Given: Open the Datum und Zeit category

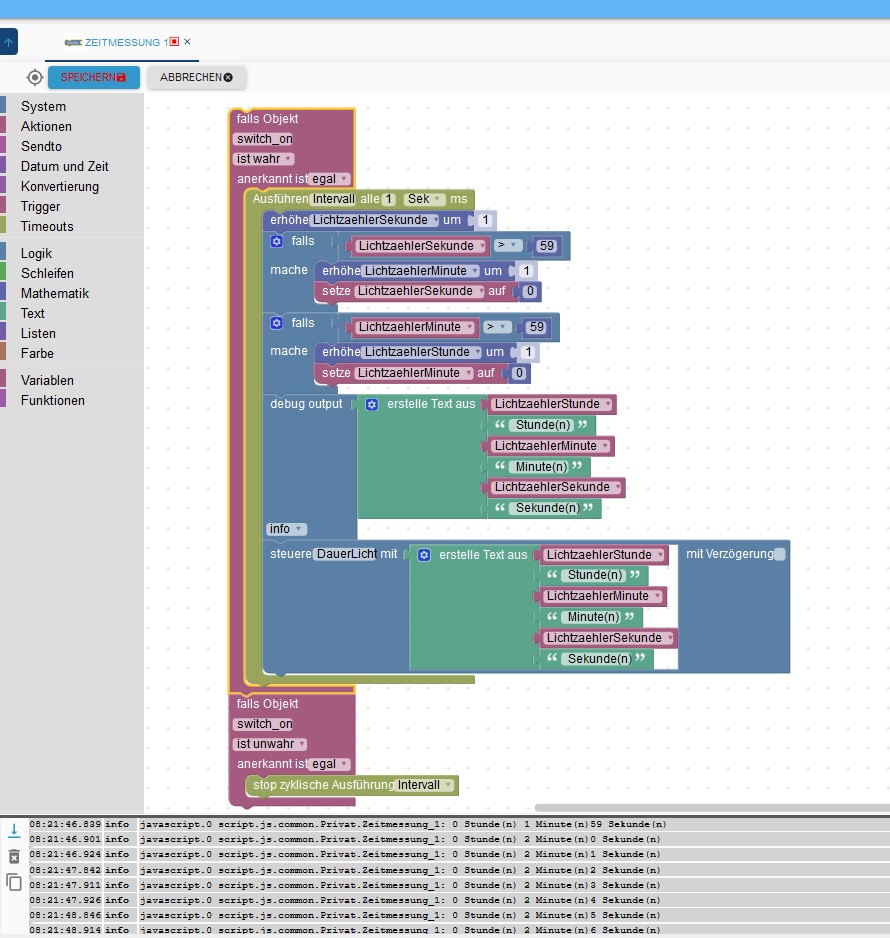Looking at the screenshot, I should pos(65,166).
